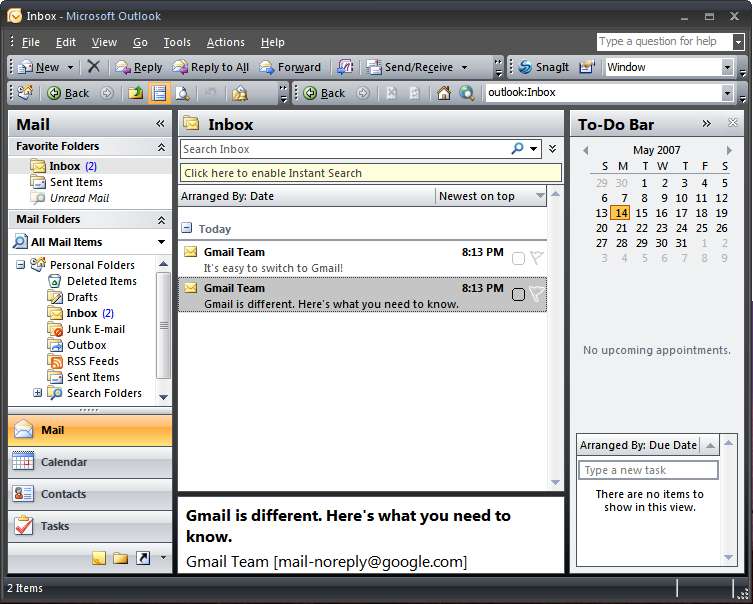The height and width of the screenshot is (604, 753).
Task: Open the Send/Receive dropdown arrow
Action: click(x=464, y=67)
